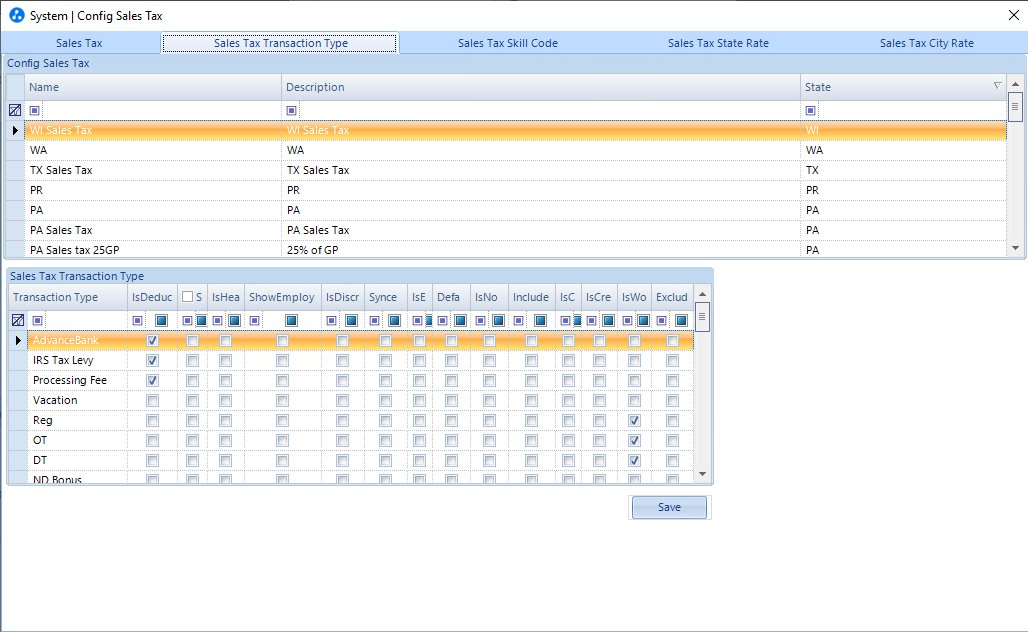Sort by the Transaction Type column header
The width and height of the screenshot is (1028, 632).
point(68,297)
